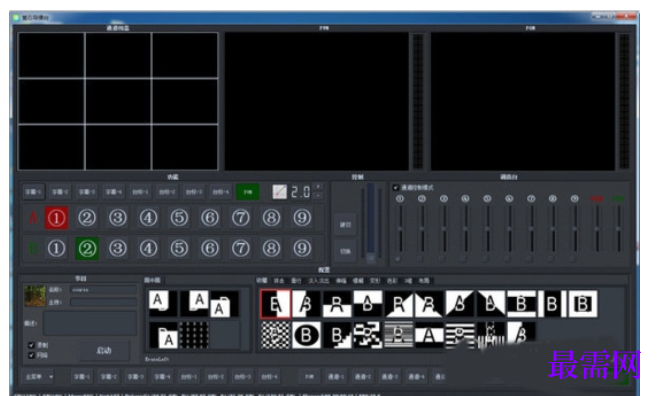Open the transition curve icon beside 2.0
The height and width of the screenshot is (396, 660).
click(x=279, y=192)
